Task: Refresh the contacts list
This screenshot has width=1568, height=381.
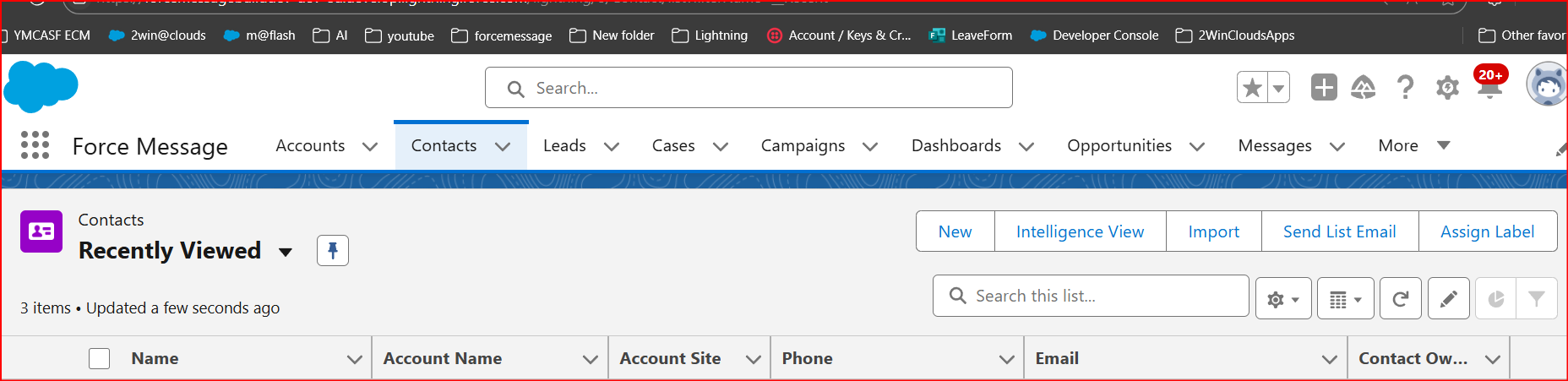Action: point(1400,298)
